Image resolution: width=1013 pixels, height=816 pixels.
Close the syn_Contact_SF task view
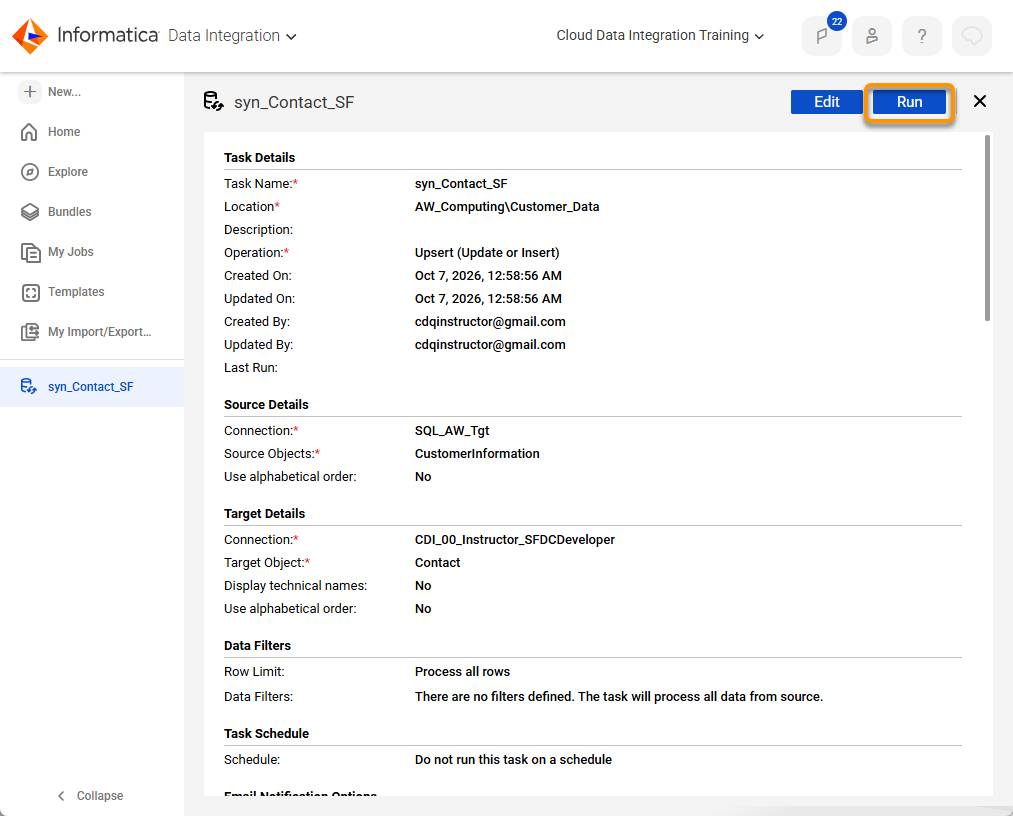pyautogui.click(x=979, y=101)
